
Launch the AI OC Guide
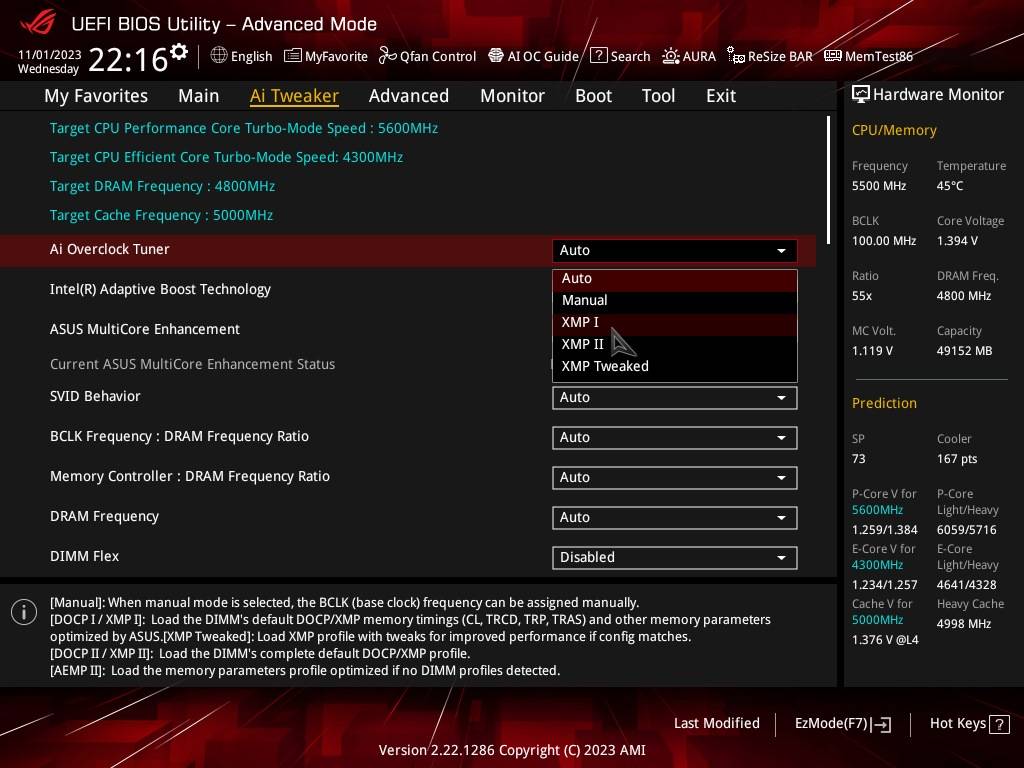[x=533, y=56]
